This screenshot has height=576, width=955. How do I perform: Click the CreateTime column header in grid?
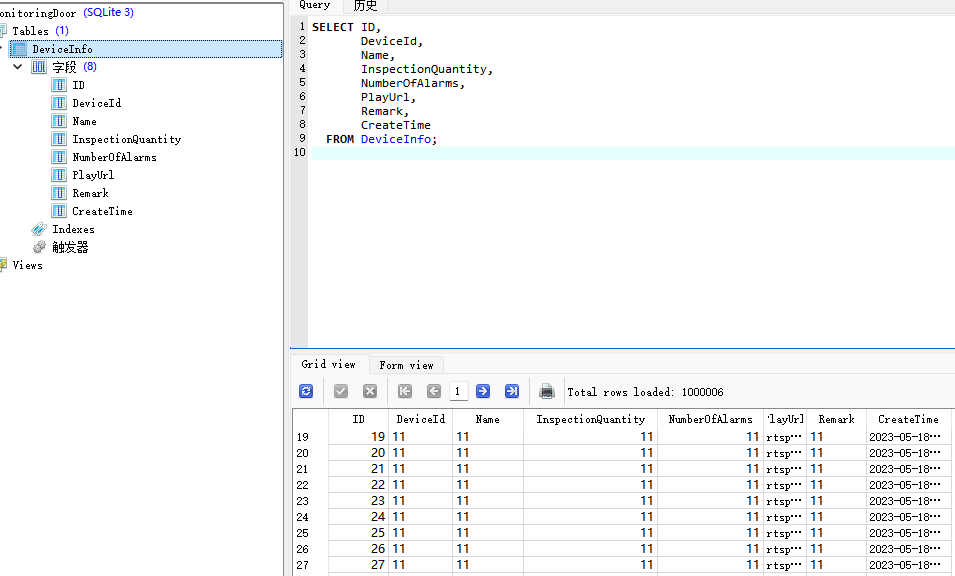[908, 419]
